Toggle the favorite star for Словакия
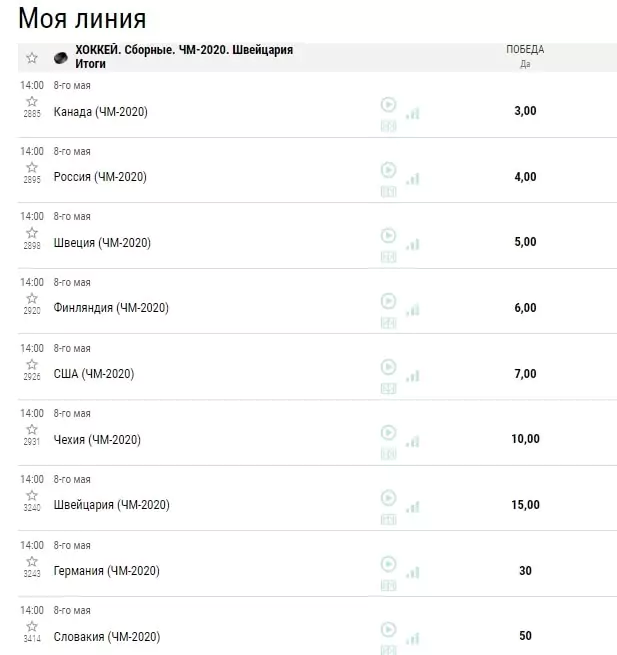This screenshot has width=617, height=655. [32, 626]
